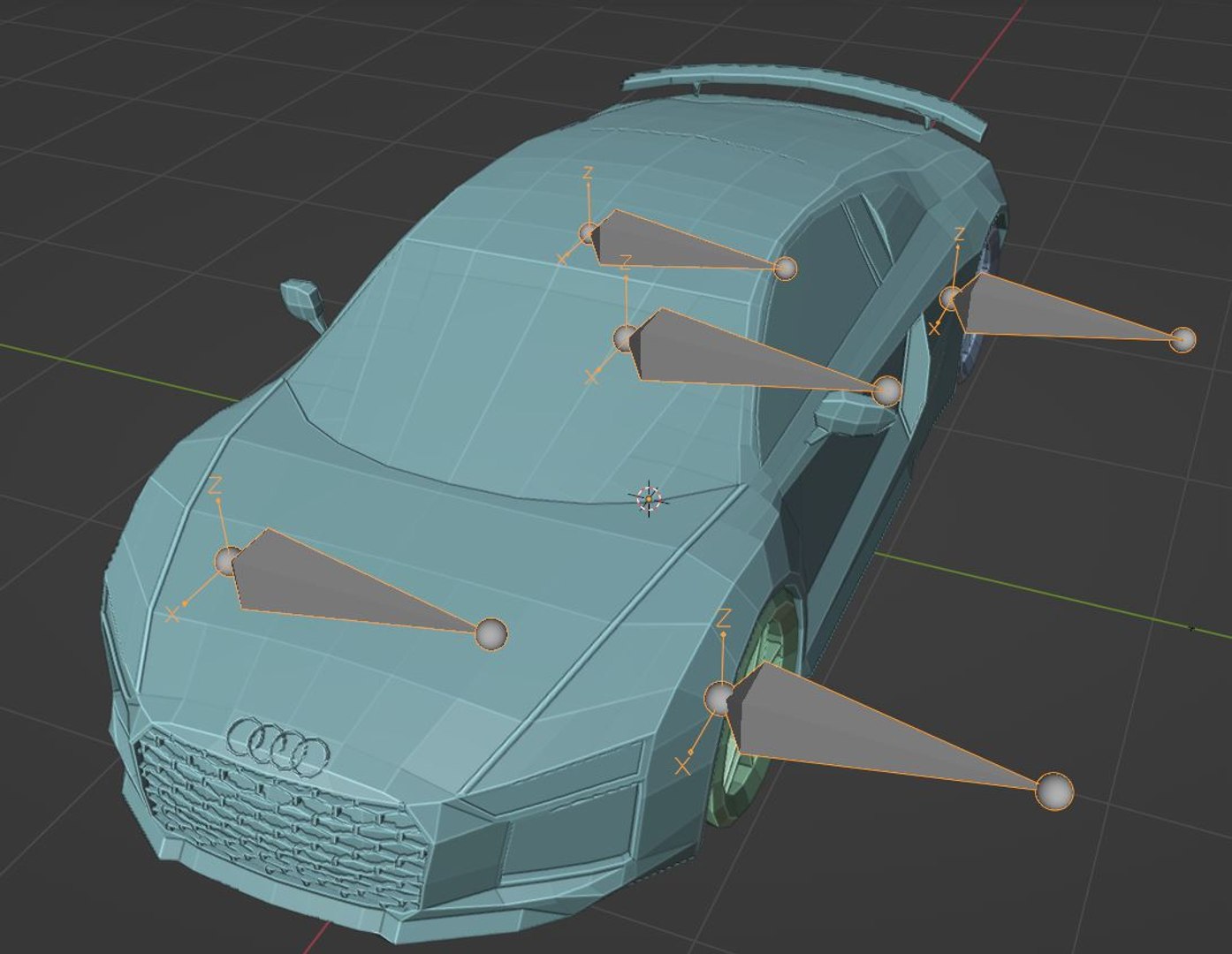Image resolution: width=1232 pixels, height=954 pixels.
Task: Click the tail sphere of the hood bone
Action: 491,633
